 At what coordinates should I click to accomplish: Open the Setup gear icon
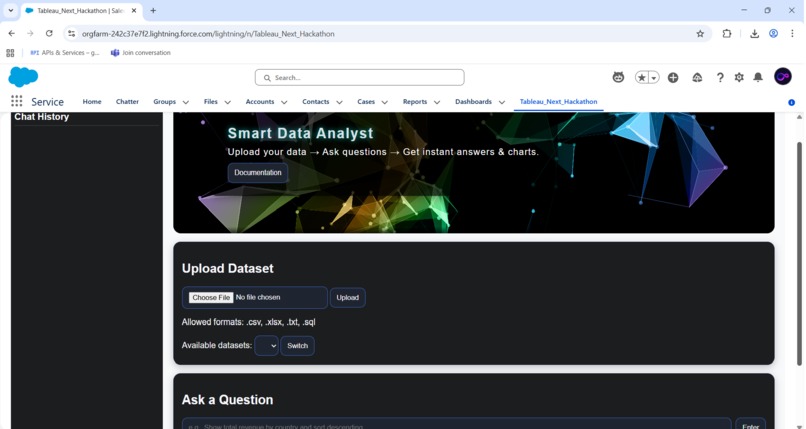(x=739, y=77)
